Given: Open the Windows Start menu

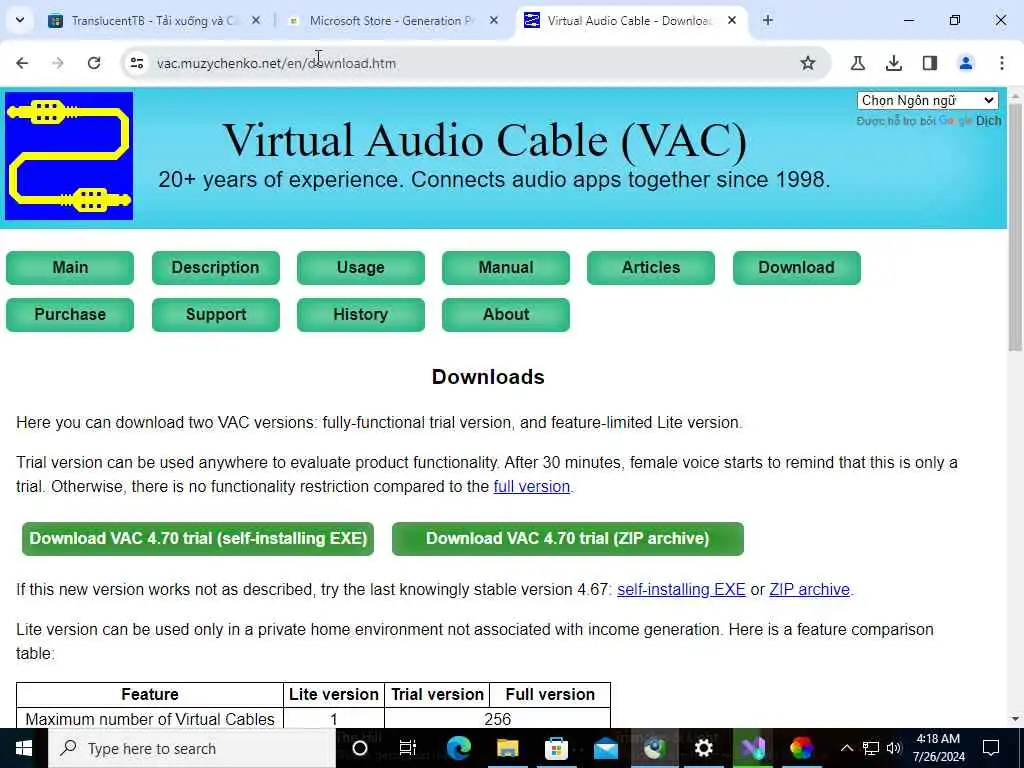Looking at the screenshot, I should pos(24,748).
